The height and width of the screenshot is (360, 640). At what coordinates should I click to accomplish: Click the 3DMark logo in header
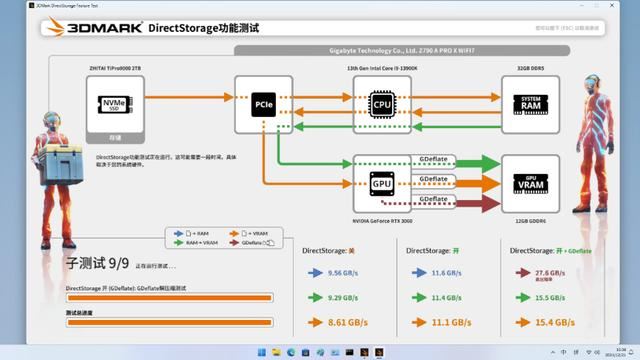94,28
